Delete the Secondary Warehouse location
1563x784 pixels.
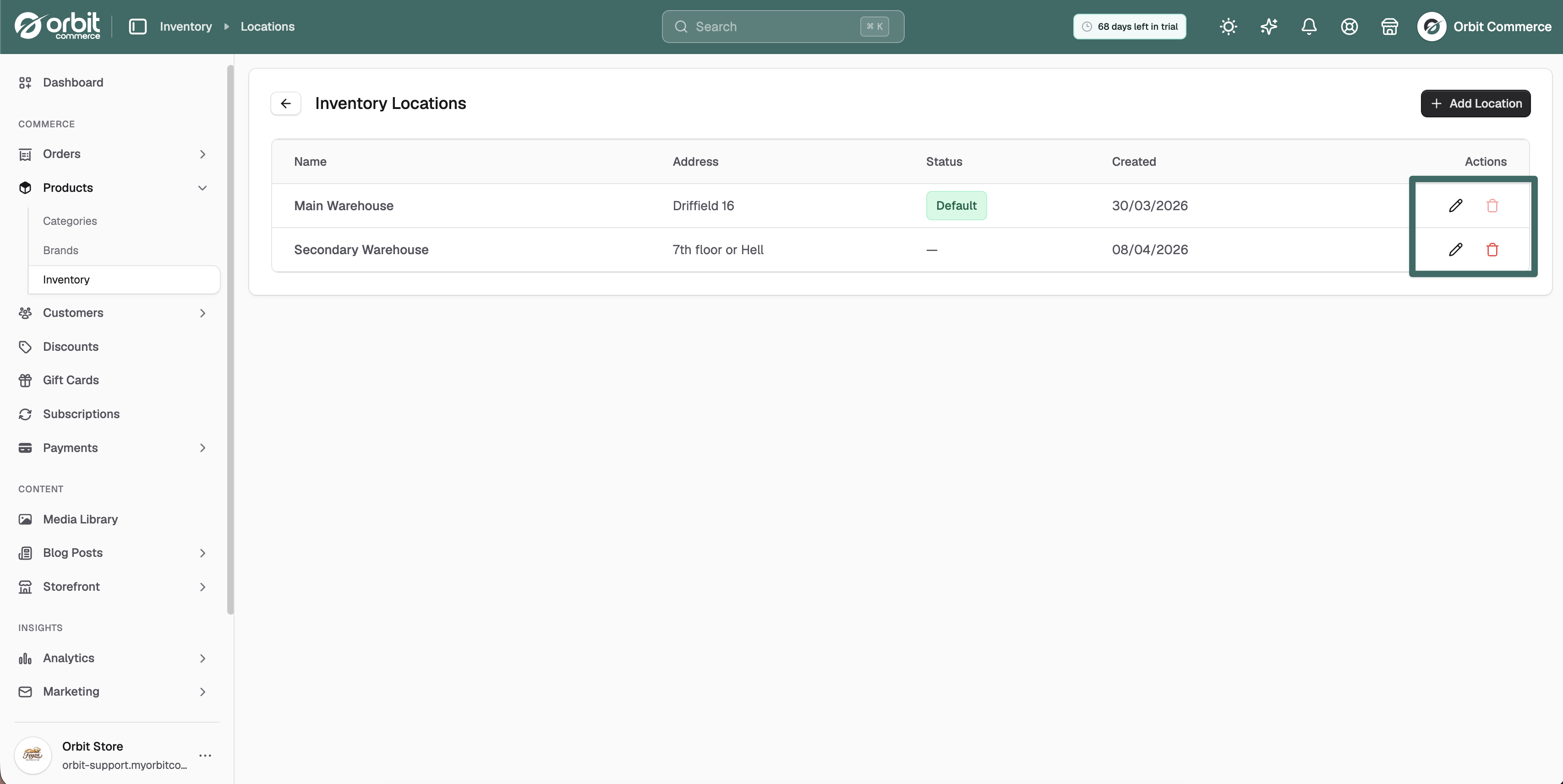point(1492,250)
